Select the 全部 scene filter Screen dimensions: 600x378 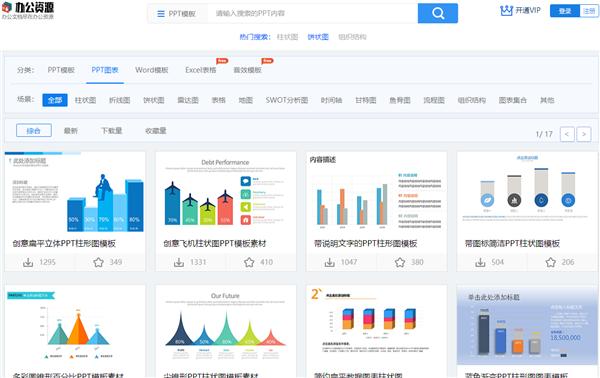click(55, 100)
